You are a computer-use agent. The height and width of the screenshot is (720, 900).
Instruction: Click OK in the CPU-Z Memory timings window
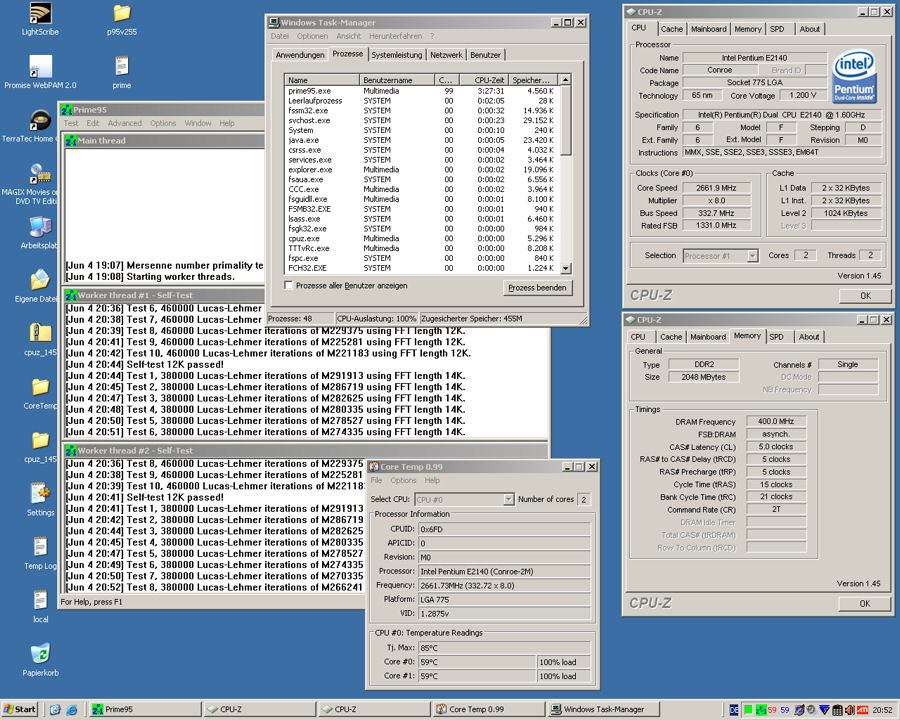coord(865,604)
